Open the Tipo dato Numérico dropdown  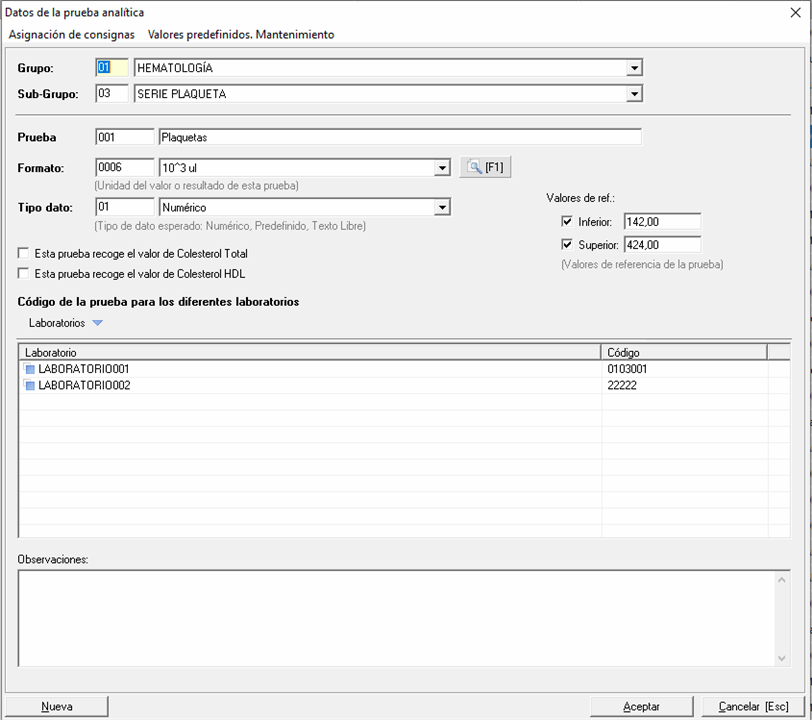coord(442,207)
